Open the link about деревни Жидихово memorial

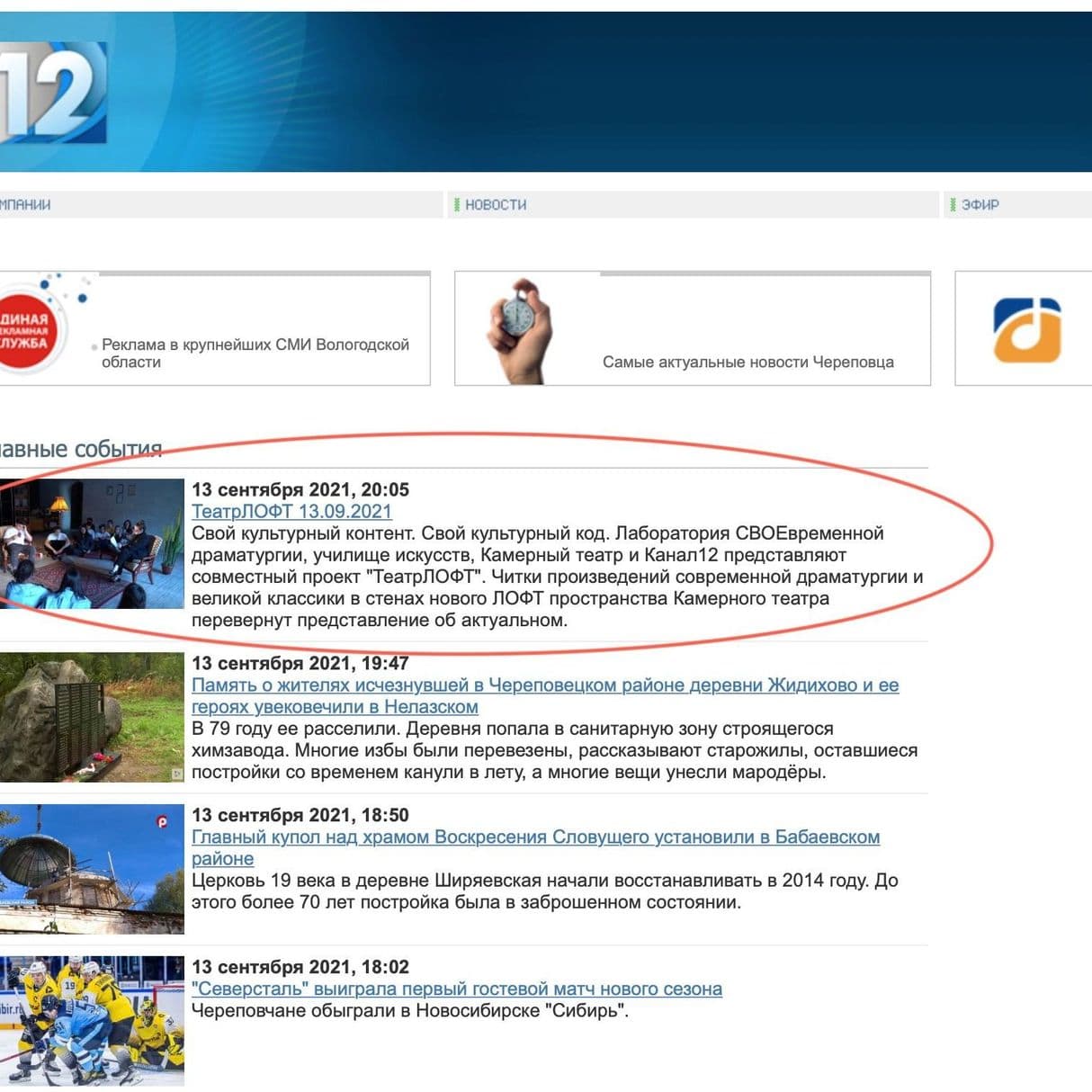pos(545,696)
